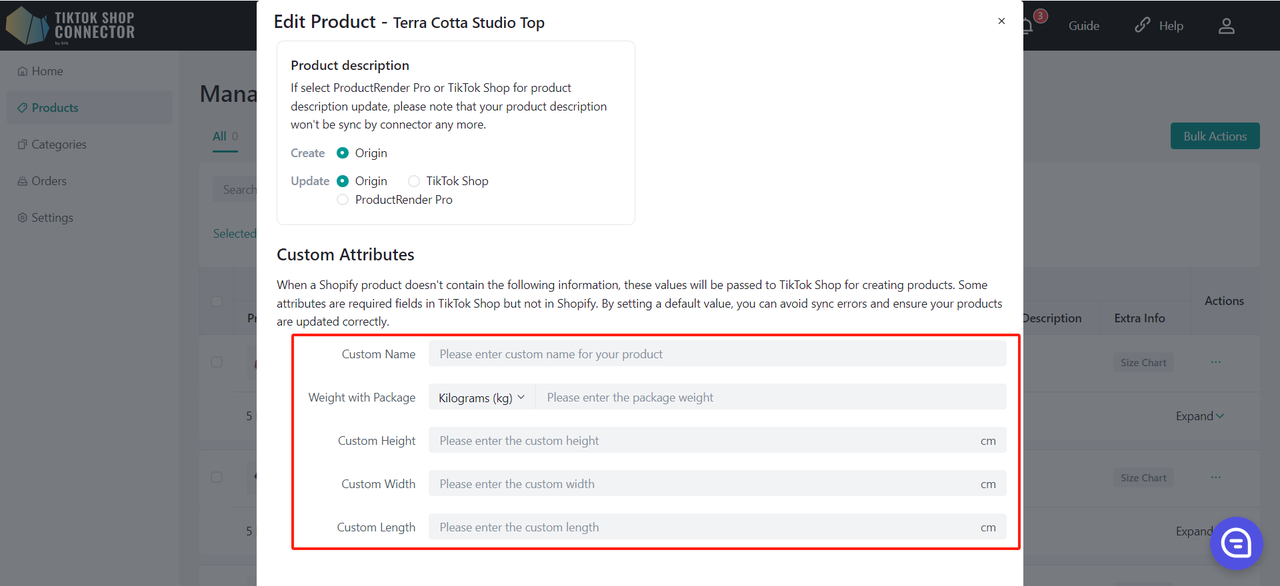Click the Actions column header
1280x586 pixels.
point(1224,301)
